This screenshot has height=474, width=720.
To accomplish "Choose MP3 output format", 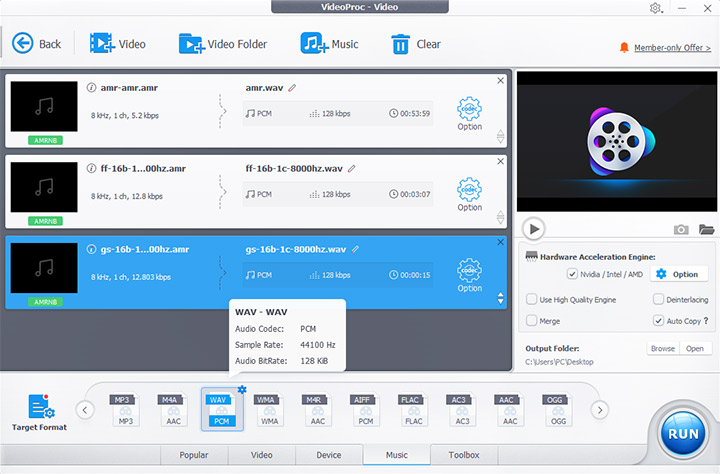I will (125, 410).
